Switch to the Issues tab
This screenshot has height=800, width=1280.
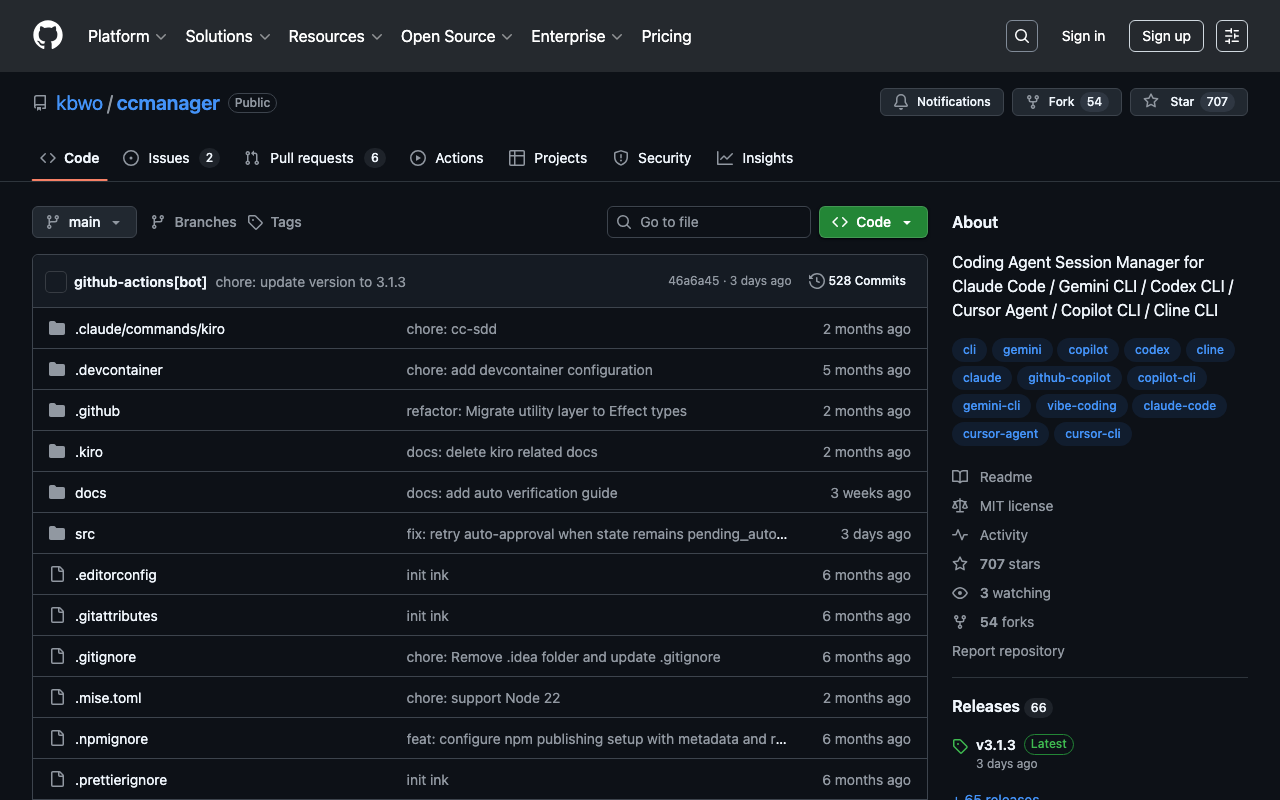tap(168, 158)
